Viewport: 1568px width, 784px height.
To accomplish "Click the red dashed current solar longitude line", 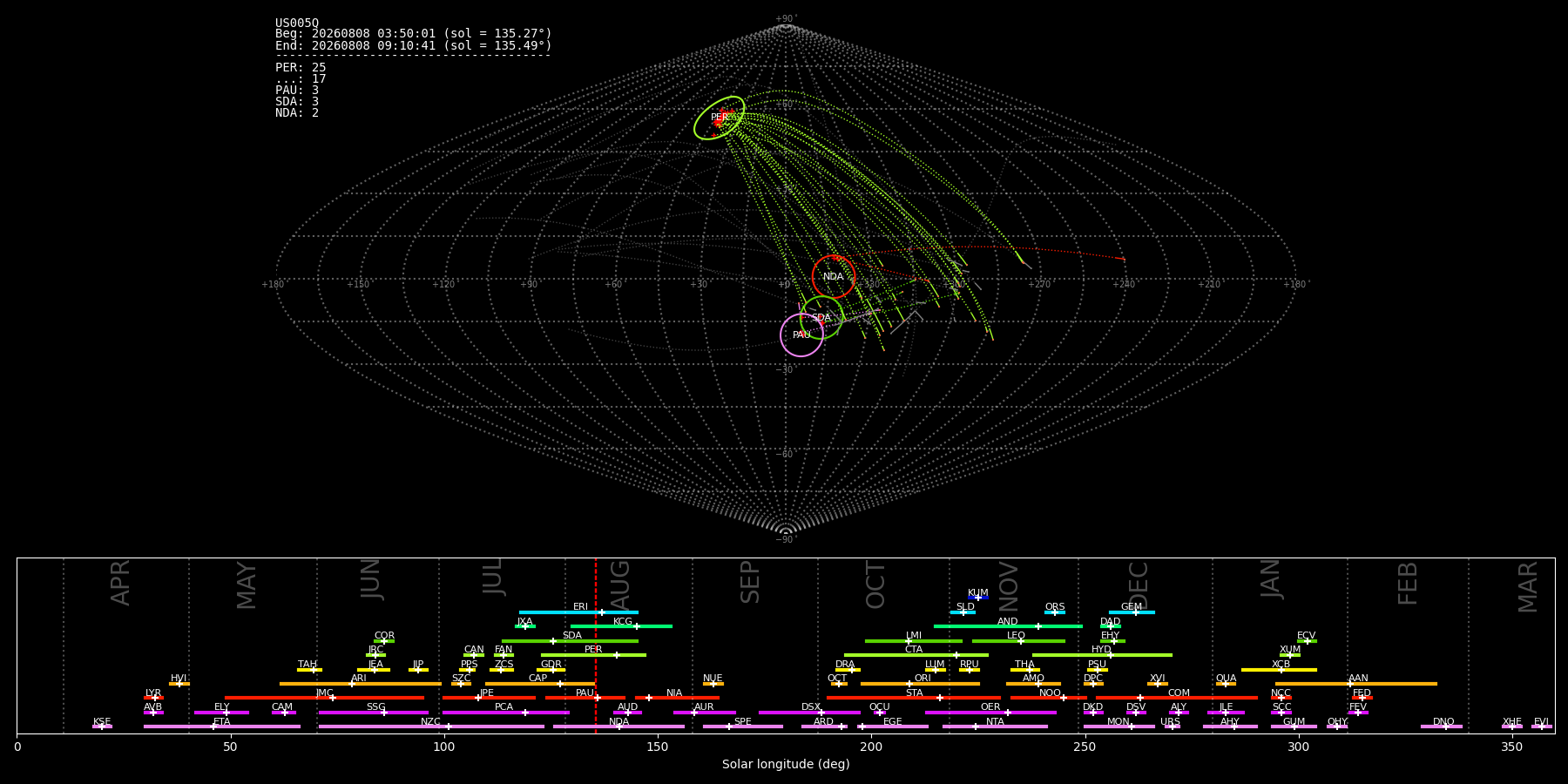I will [x=596, y=645].
